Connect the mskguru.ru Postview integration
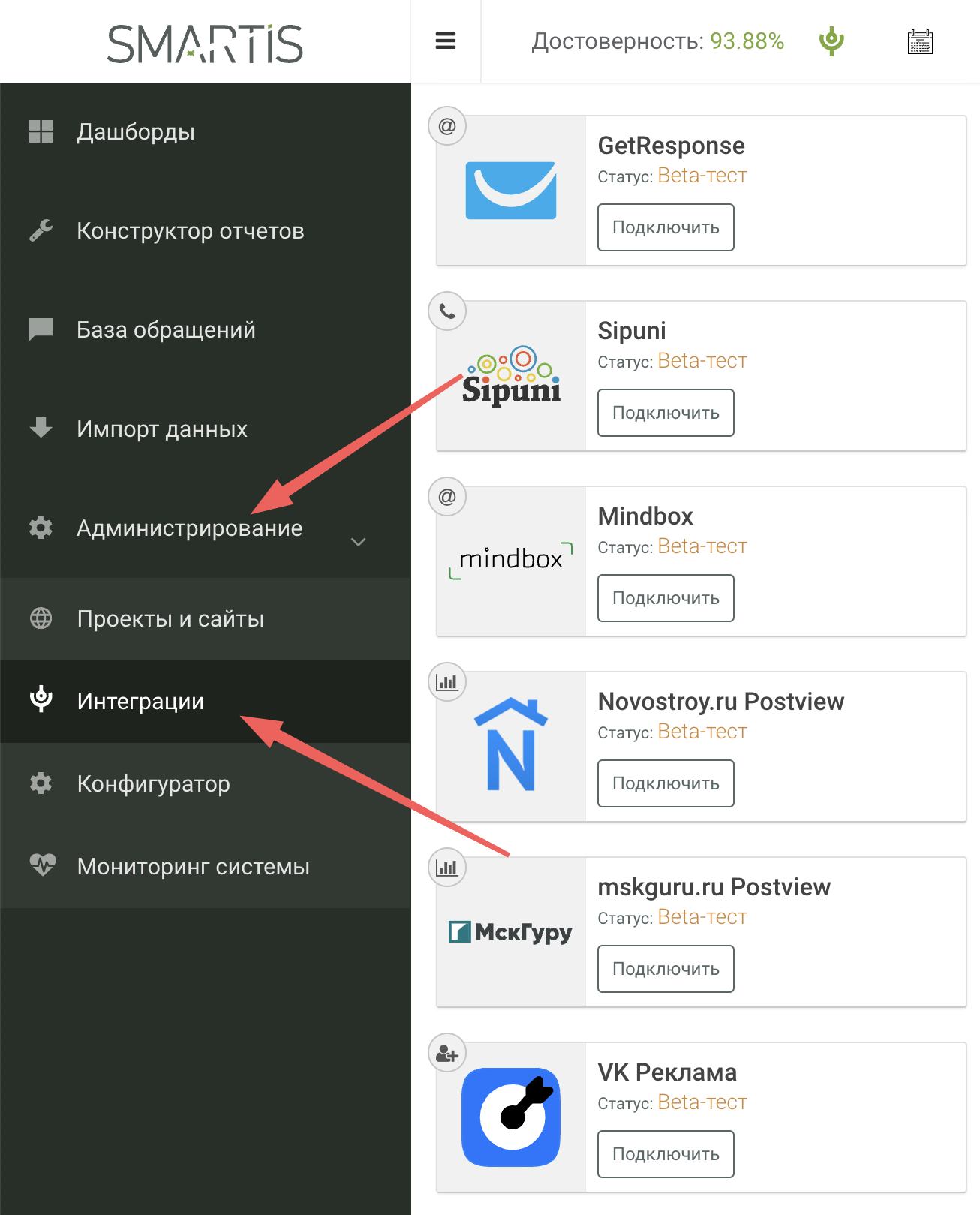The image size is (980, 1215). [666, 969]
